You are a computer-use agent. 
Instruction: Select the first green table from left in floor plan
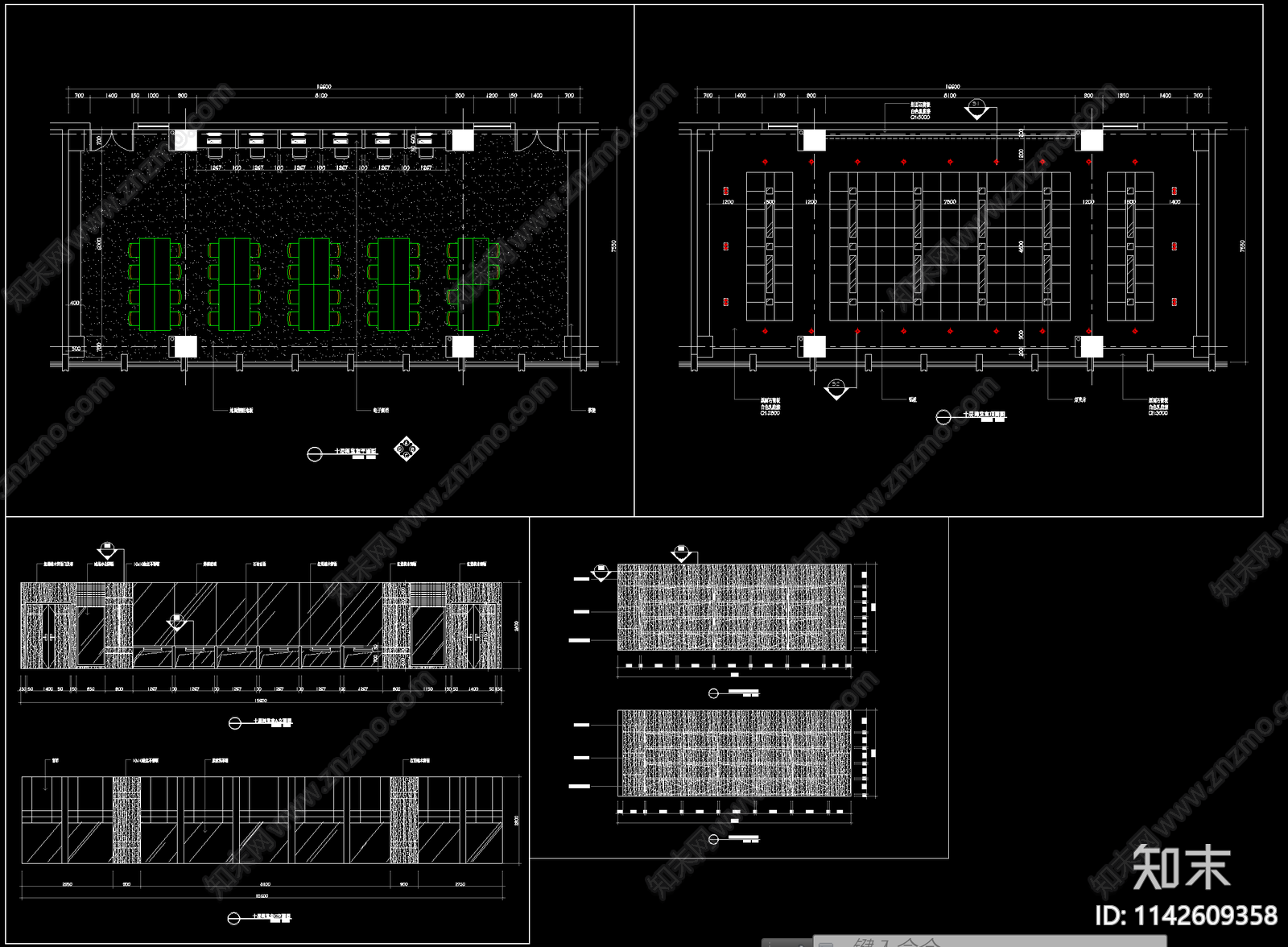pyautogui.click(x=155, y=284)
